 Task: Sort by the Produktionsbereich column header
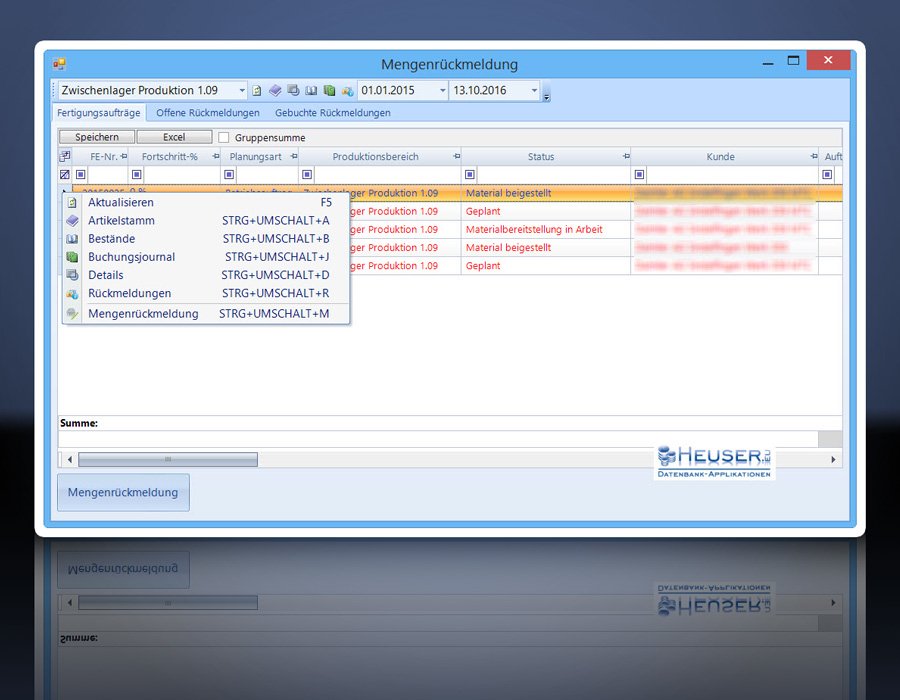pos(375,157)
